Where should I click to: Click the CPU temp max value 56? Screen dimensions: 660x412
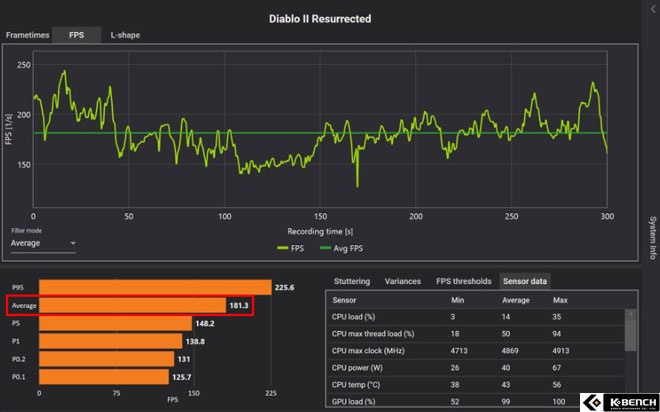(x=557, y=385)
